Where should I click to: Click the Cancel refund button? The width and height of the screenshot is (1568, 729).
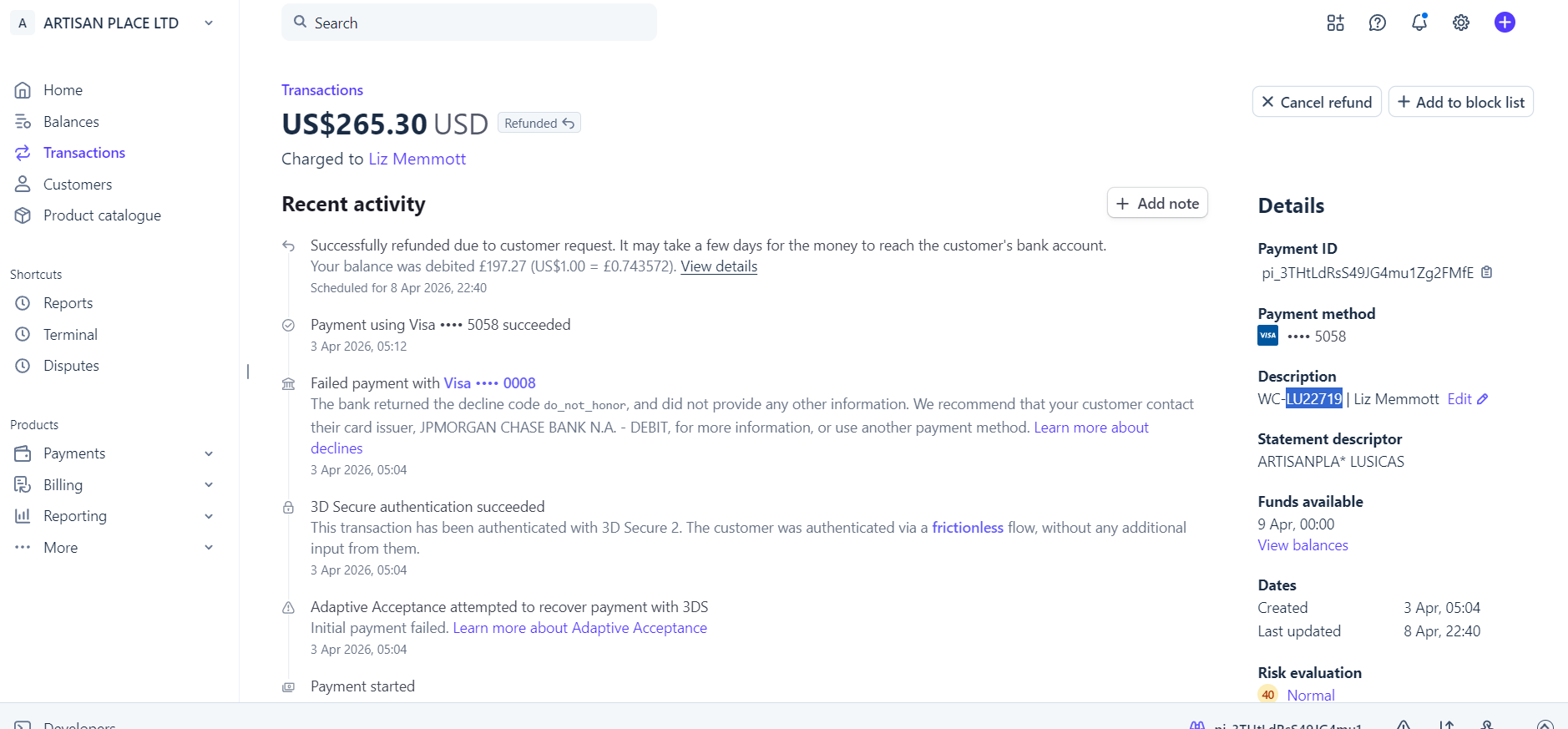(1316, 102)
